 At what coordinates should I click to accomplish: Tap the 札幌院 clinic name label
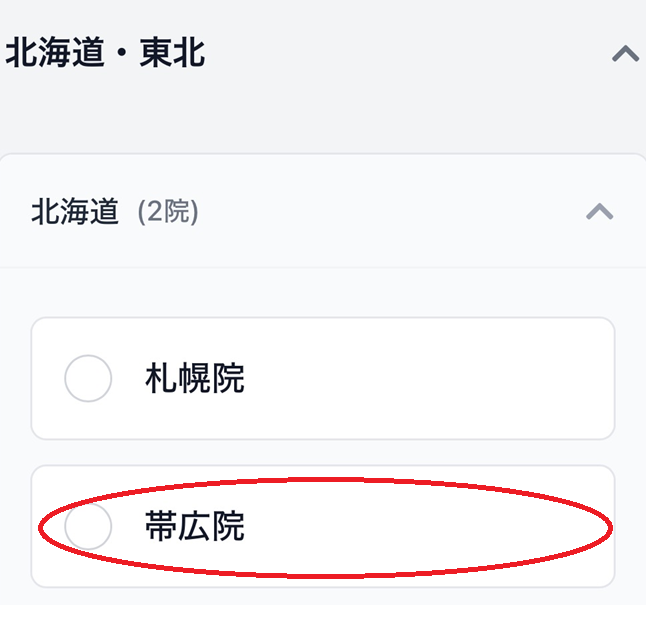pyautogui.click(x=194, y=379)
